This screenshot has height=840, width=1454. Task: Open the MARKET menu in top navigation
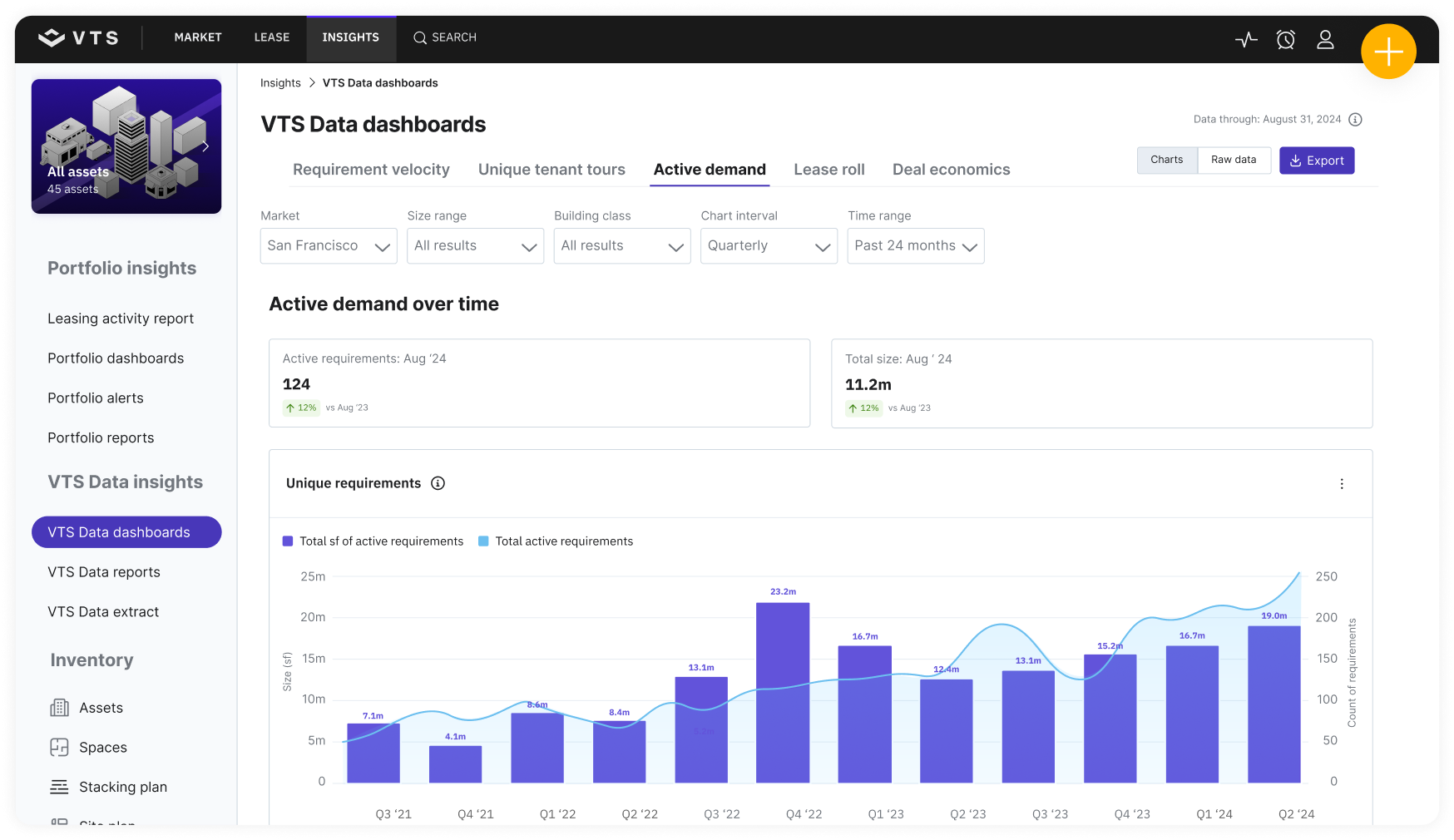(x=198, y=37)
